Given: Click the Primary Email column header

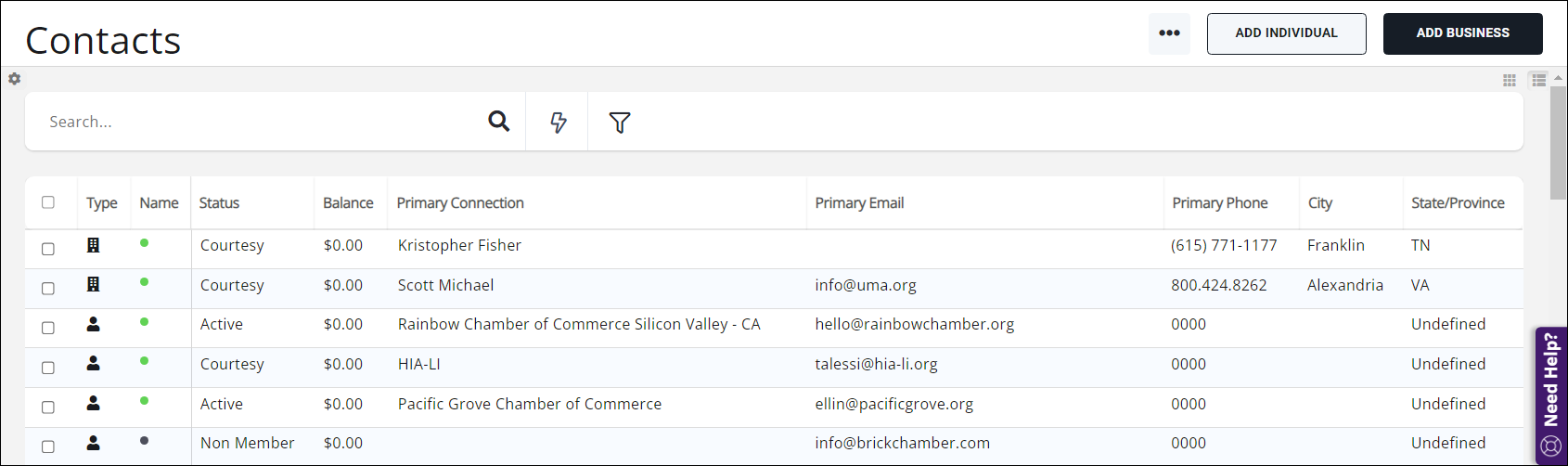Looking at the screenshot, I should (x=859, y=203).
